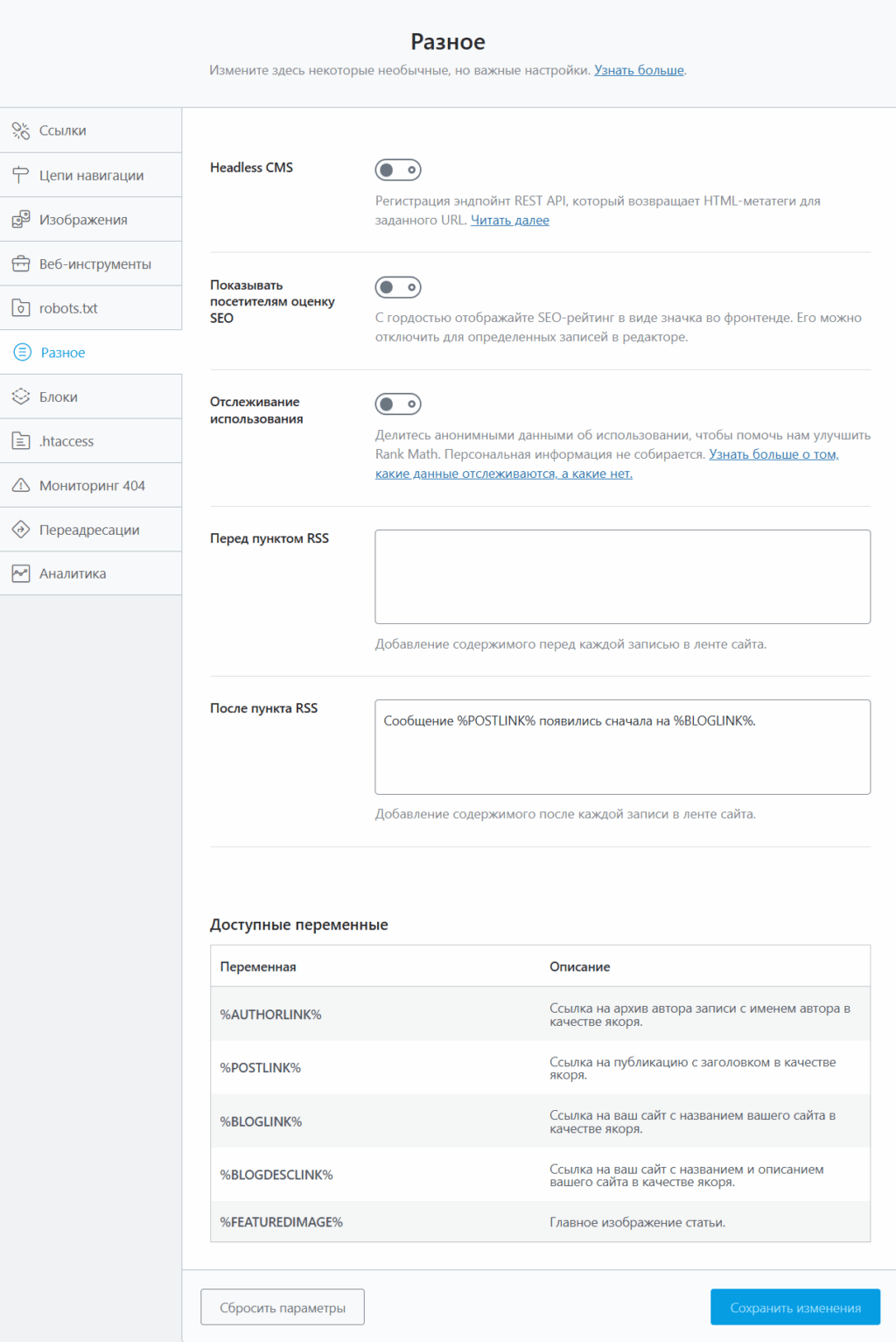This screenshot has height=1342, width=896.
Task: Switch to the Переадресации tab
Action: (89, 530)
